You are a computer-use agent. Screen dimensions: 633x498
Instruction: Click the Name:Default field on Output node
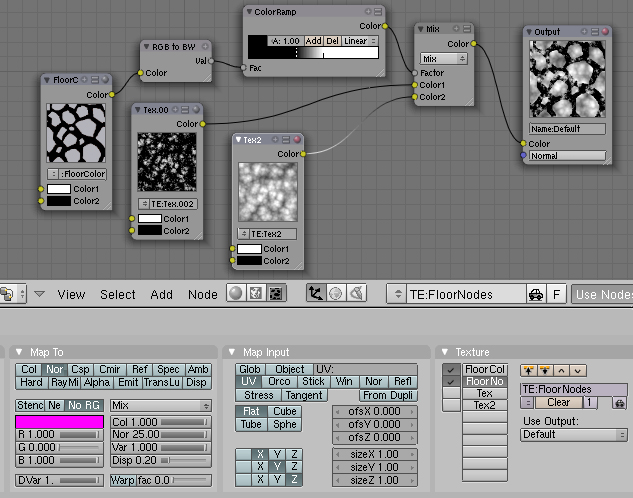point(567,129)
